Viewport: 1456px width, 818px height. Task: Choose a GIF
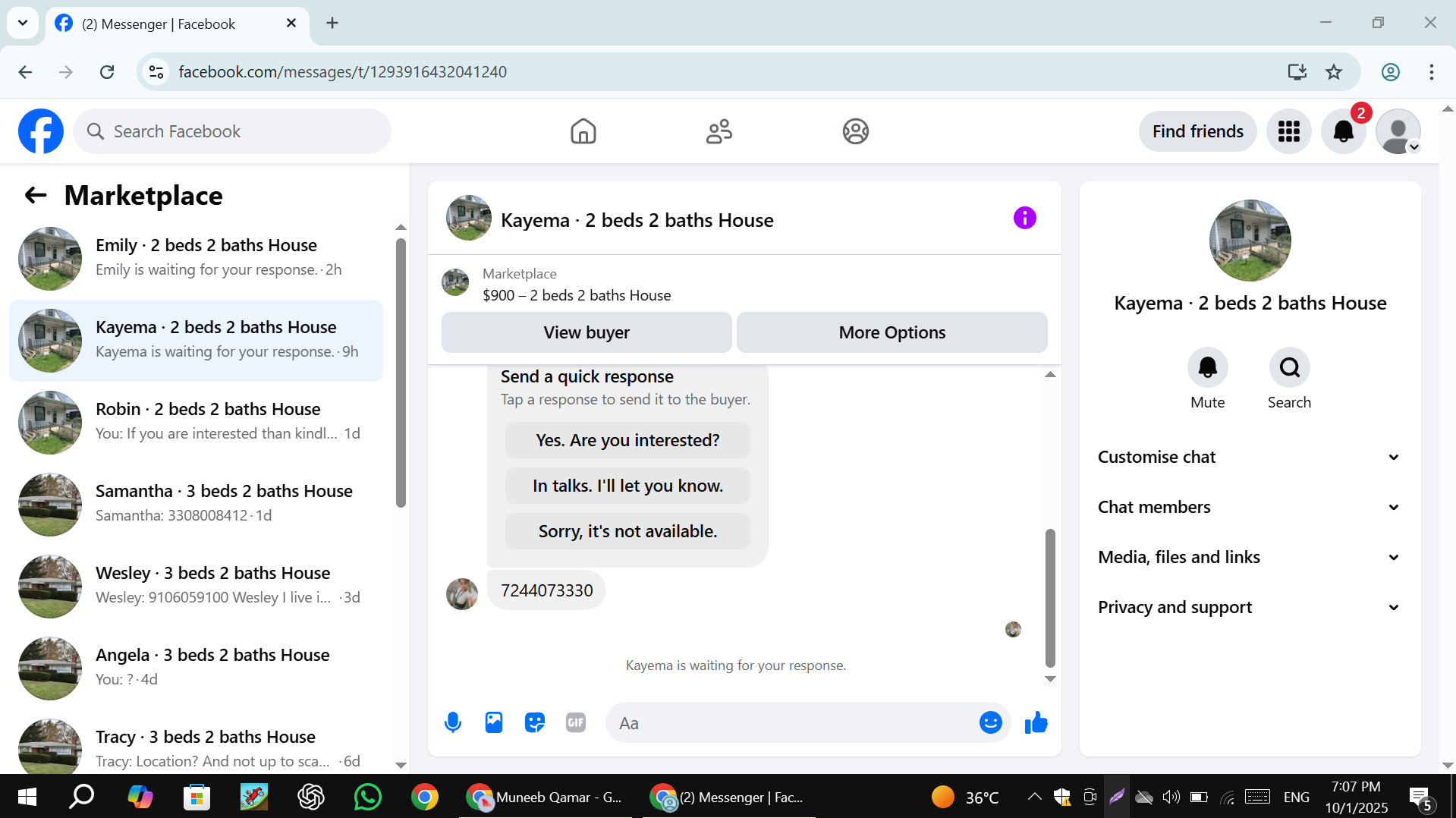(576, 722)
